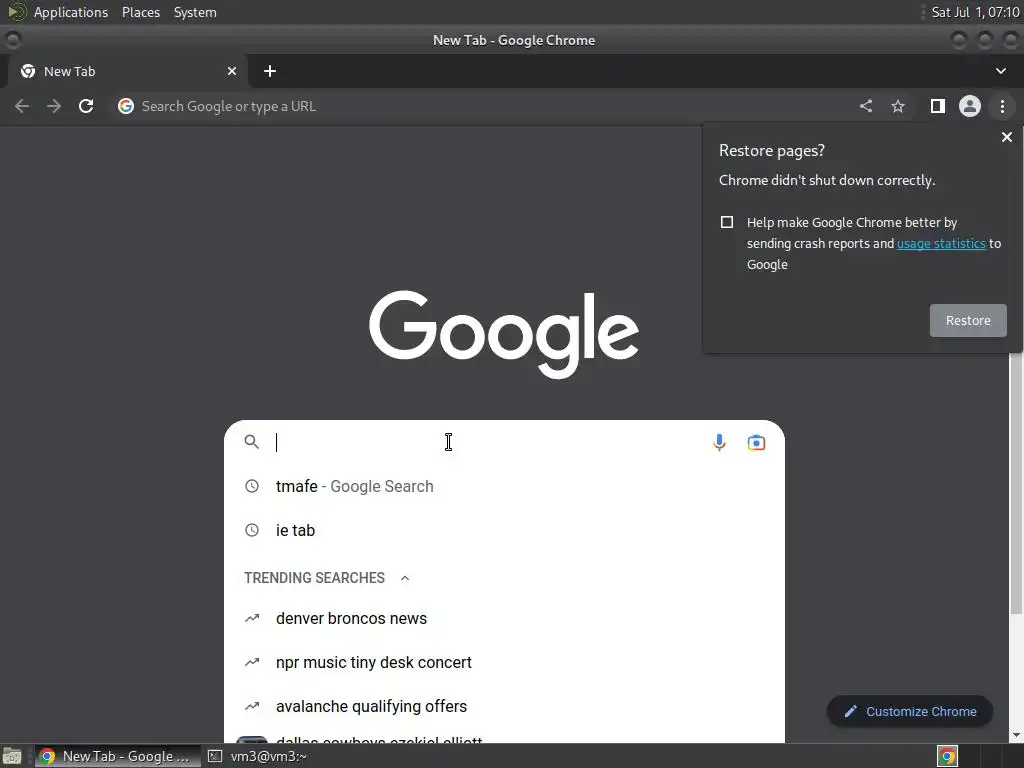Dismiss the Restore pages popup

tap(1007, 137)
